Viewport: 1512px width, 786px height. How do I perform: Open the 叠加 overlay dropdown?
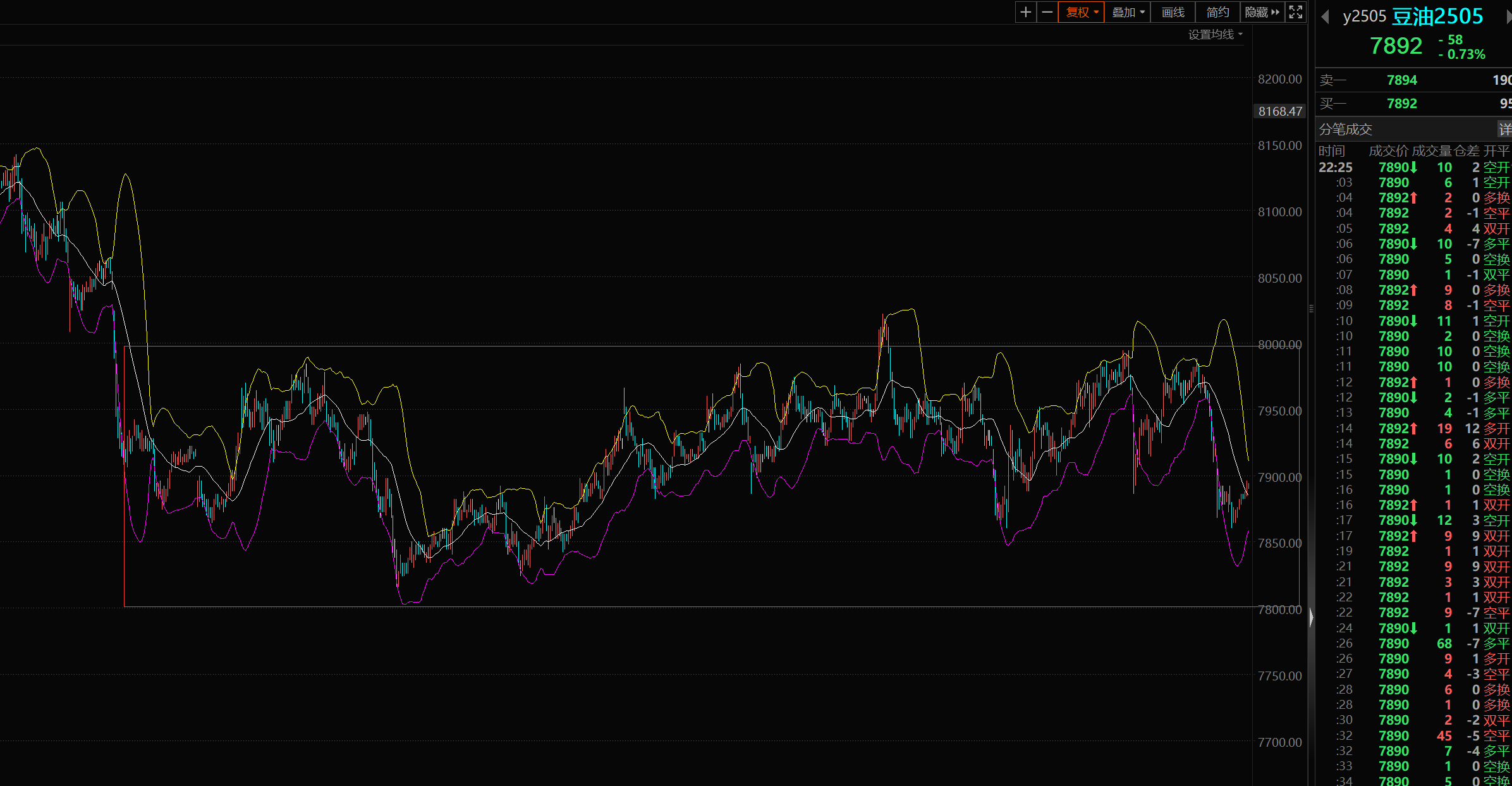click(x=1128, y=12)
